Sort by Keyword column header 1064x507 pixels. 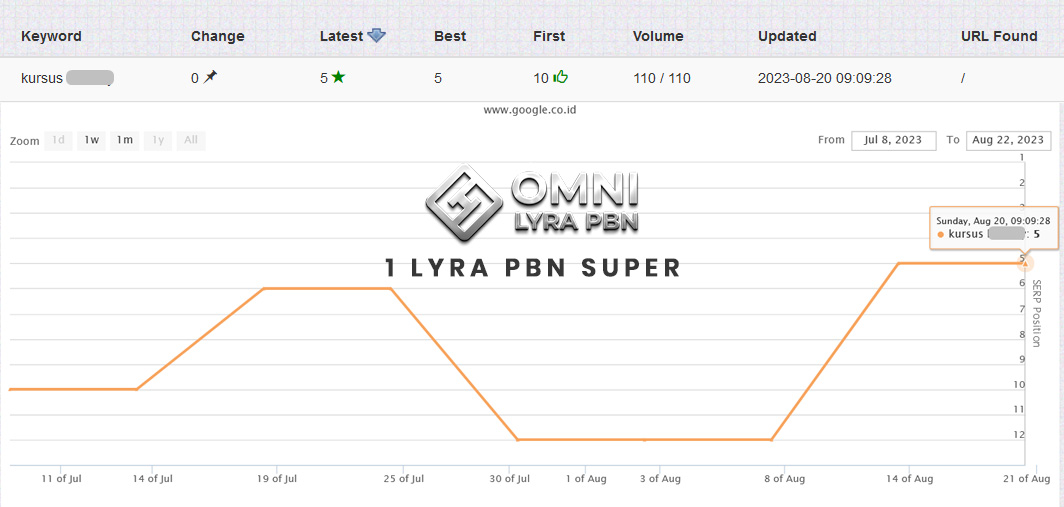[51, 37]
